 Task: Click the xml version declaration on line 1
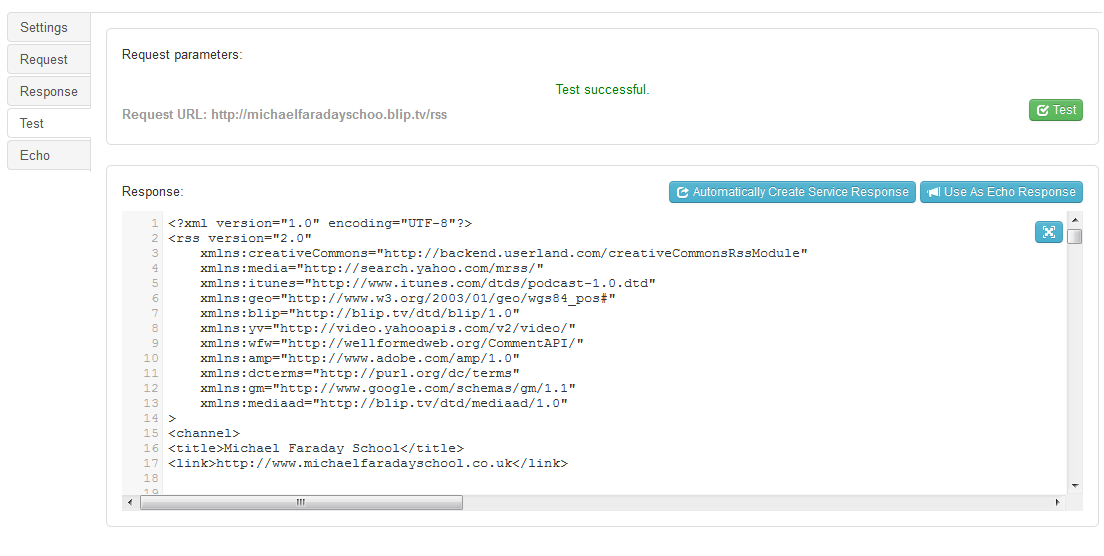pos(320,223)
